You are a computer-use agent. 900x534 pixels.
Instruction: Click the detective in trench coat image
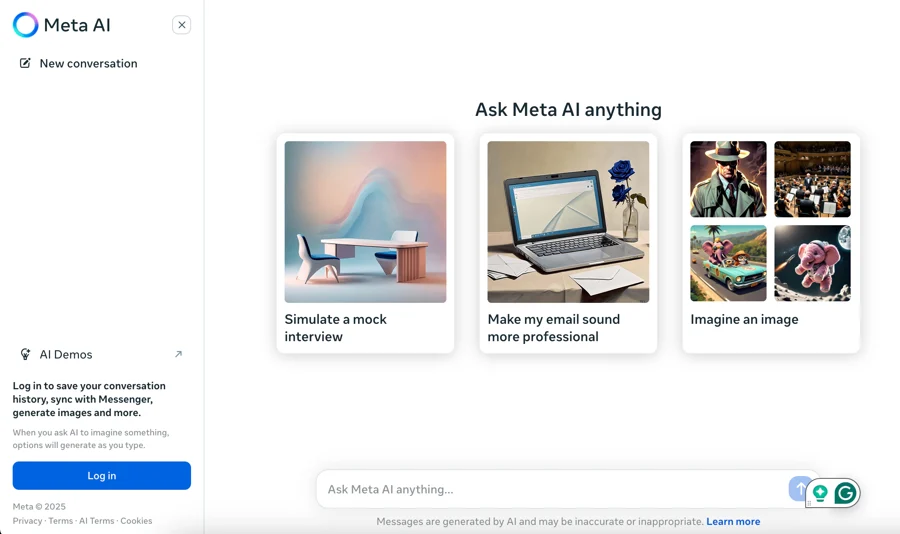(x=728, y=179)
